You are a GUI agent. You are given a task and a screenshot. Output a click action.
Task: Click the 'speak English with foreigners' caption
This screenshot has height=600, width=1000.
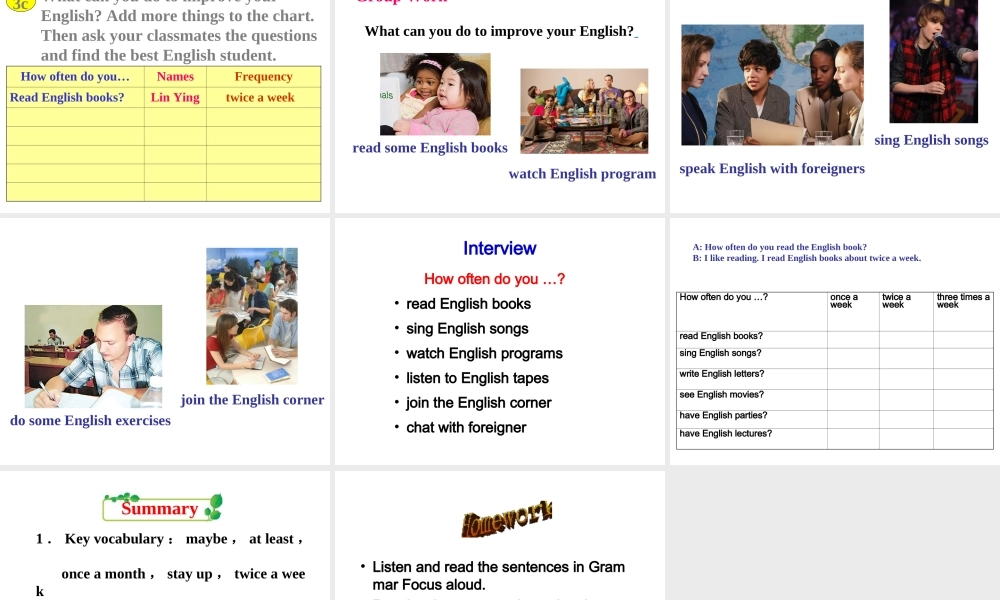pos(772,169)
